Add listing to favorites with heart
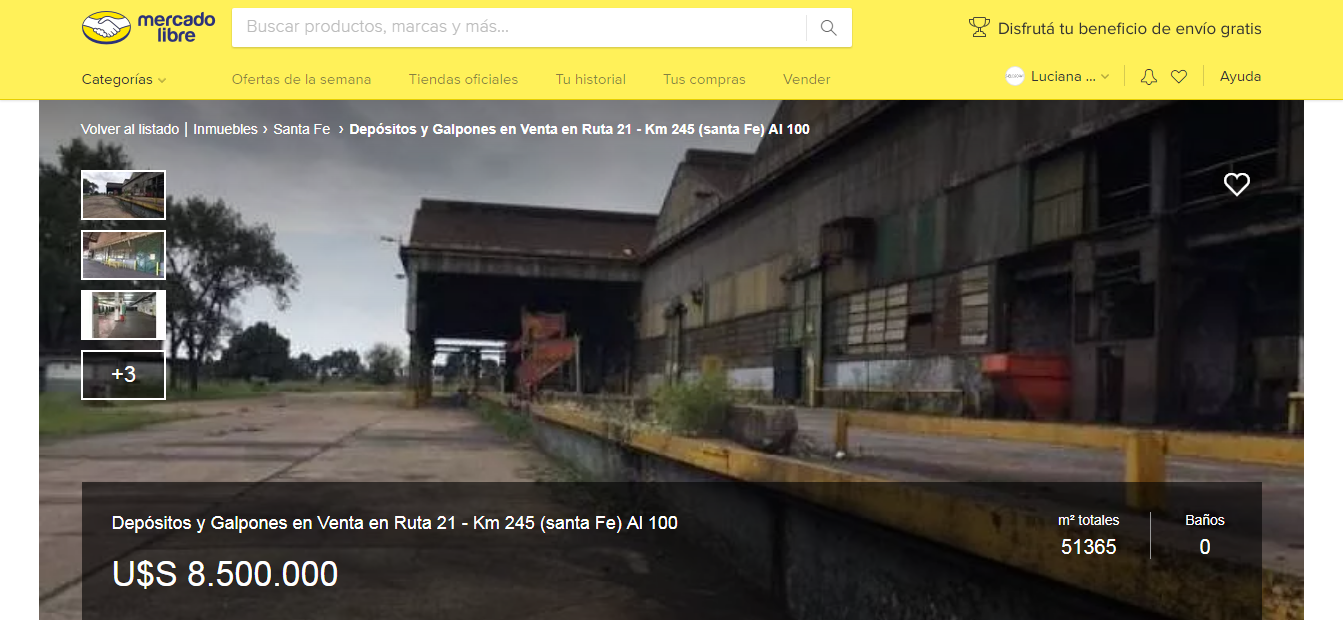 [1237, 184]
